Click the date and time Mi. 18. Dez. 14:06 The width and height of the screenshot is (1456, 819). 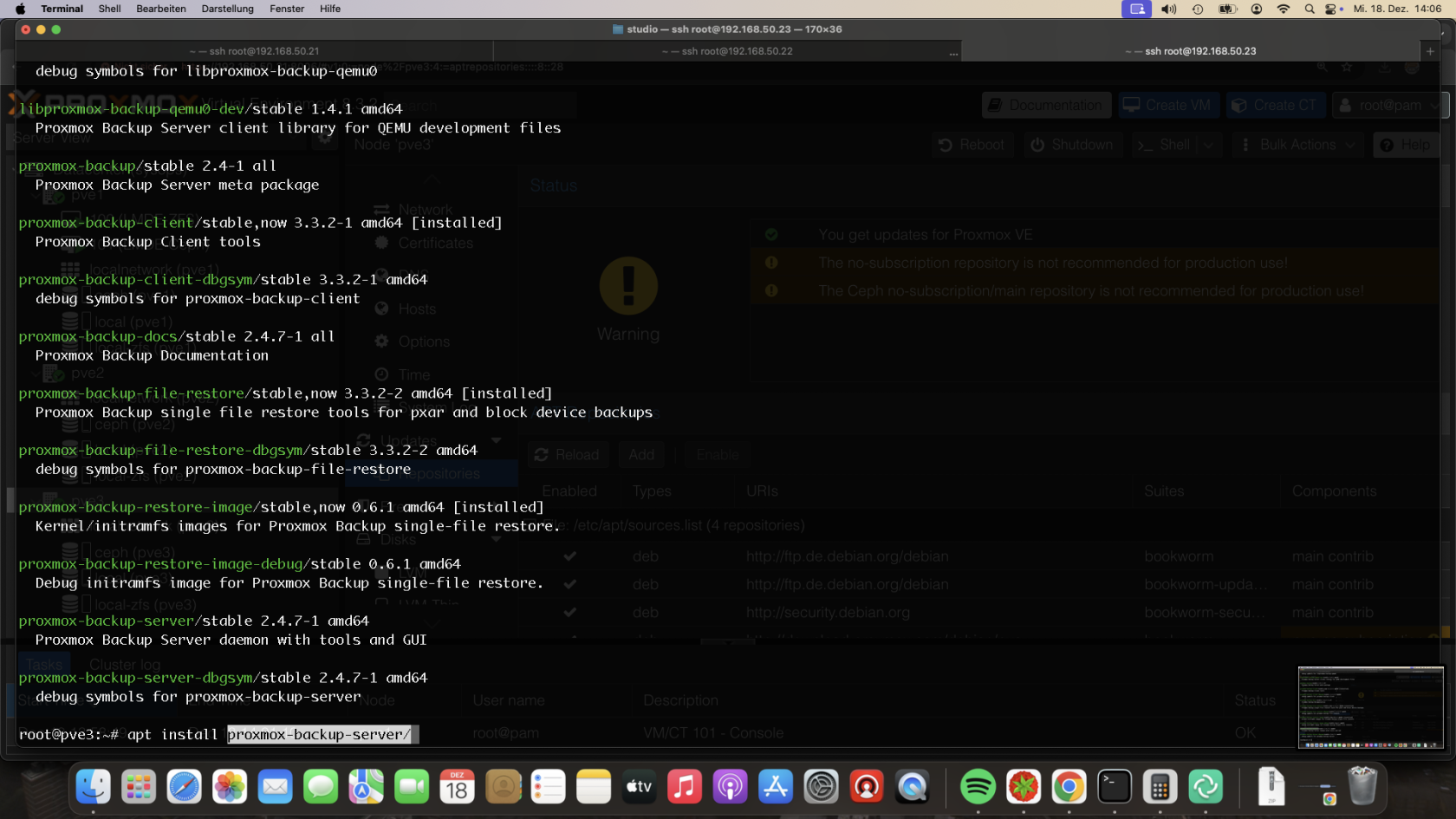pyautogui.click(x=1397, y=9)
